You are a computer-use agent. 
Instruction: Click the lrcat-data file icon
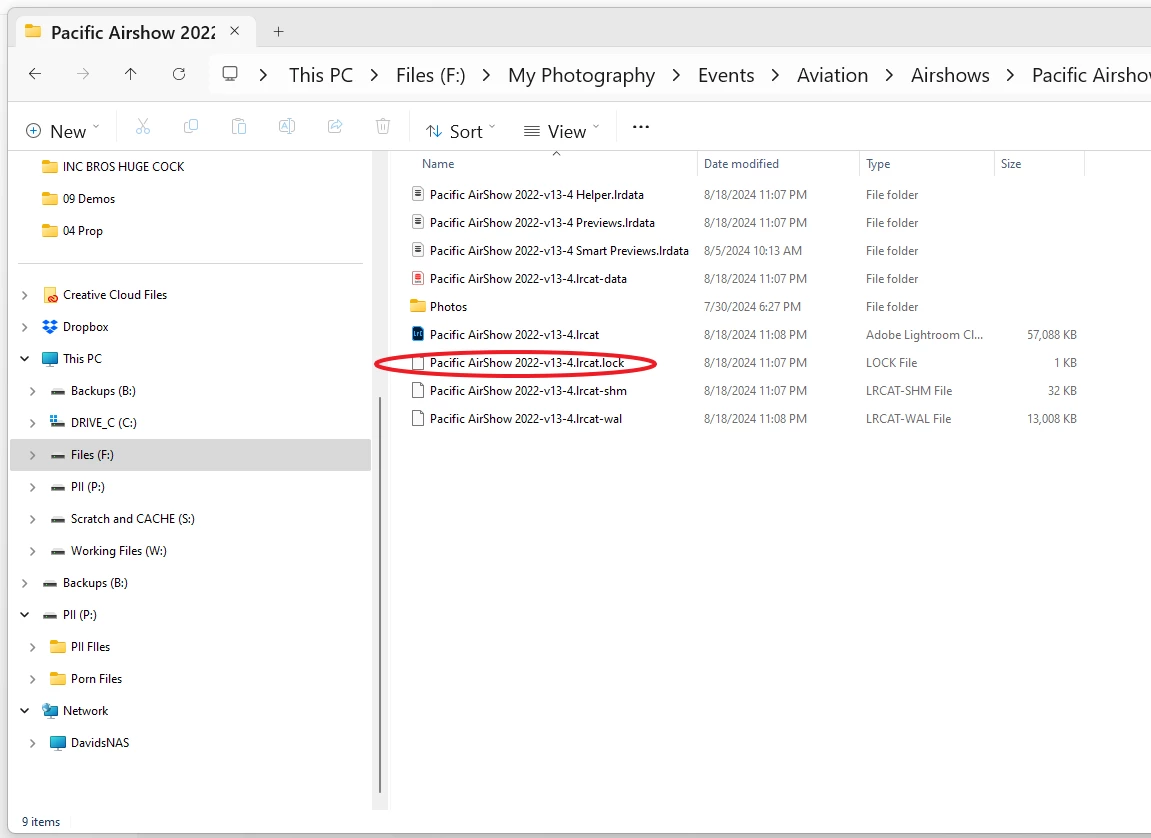click(418, 278)
